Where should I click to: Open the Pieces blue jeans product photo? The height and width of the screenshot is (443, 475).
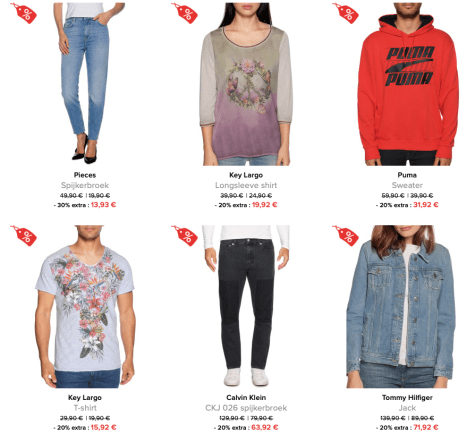click(x=85, y=84)
